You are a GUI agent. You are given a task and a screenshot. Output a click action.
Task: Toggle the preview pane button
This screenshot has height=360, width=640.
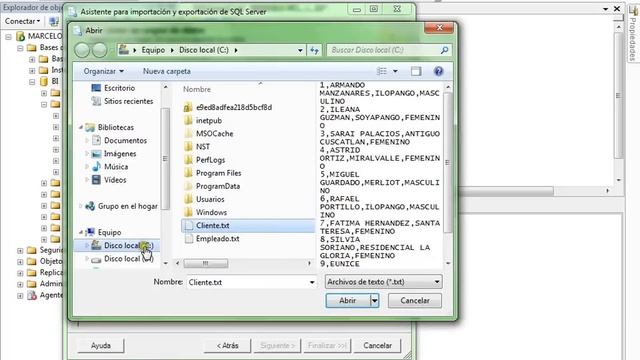416,71
